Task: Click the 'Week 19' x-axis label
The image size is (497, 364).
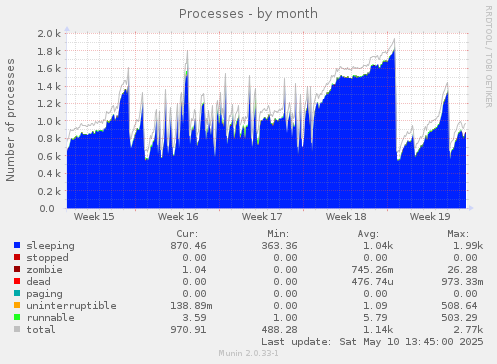Action: 430,217
